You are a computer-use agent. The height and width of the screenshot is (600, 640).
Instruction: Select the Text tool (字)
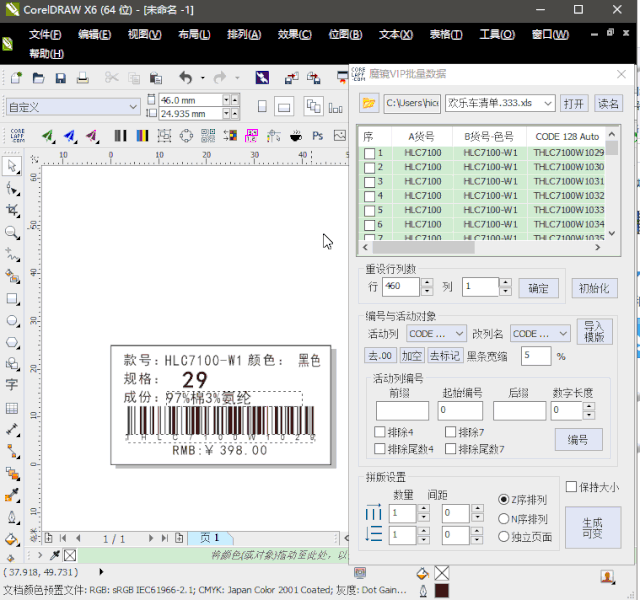point(12,385)
